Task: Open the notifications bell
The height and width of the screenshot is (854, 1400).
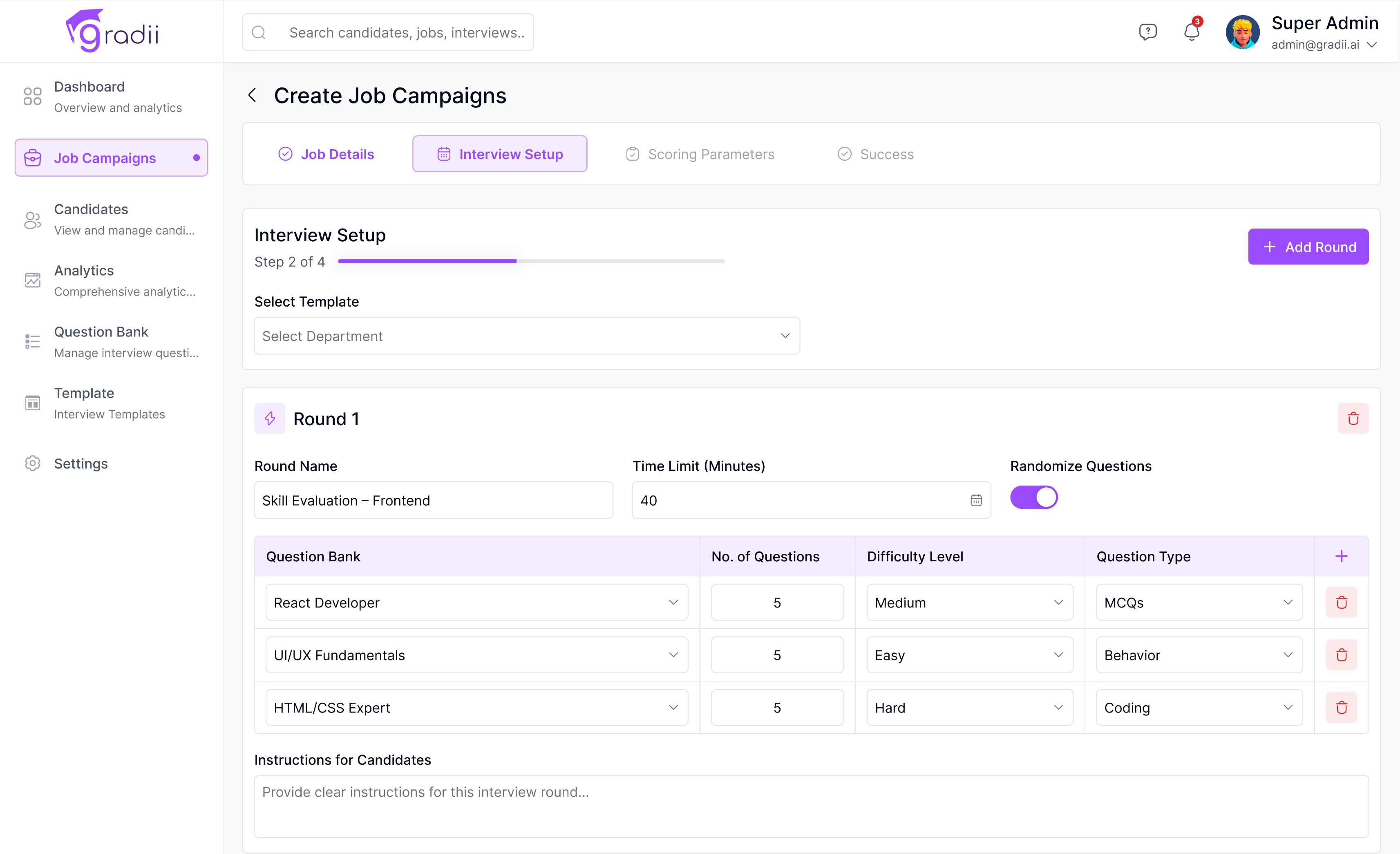Action: pos(1192,32)
